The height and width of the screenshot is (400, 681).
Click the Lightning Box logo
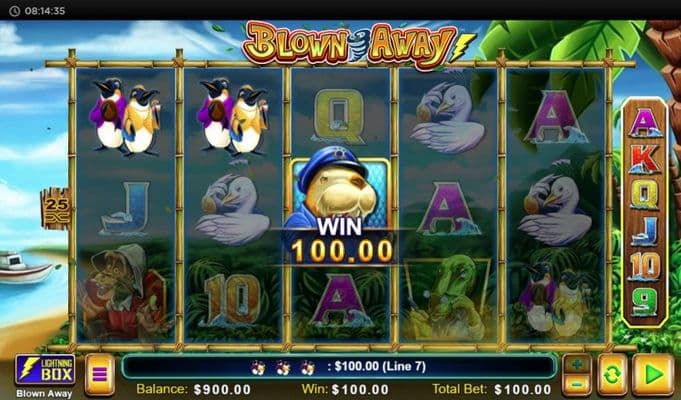45,370
